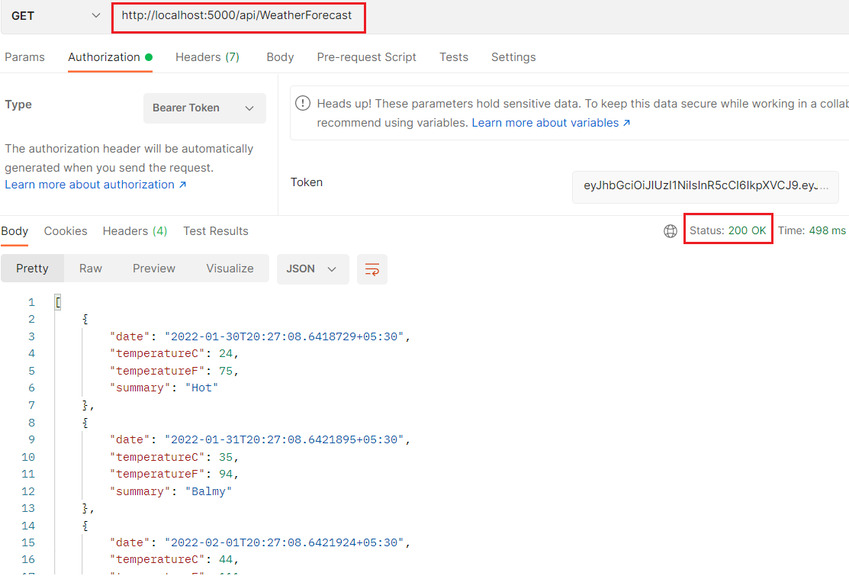
Task: Open Learn more about authorization link
Action: [x=95, y=185]
